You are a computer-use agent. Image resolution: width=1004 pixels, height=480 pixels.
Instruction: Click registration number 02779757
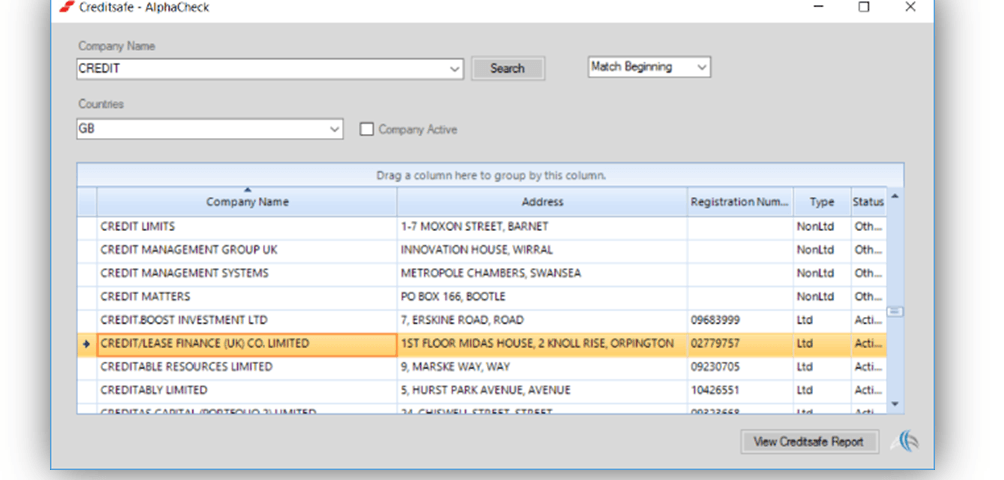(715, 344)
